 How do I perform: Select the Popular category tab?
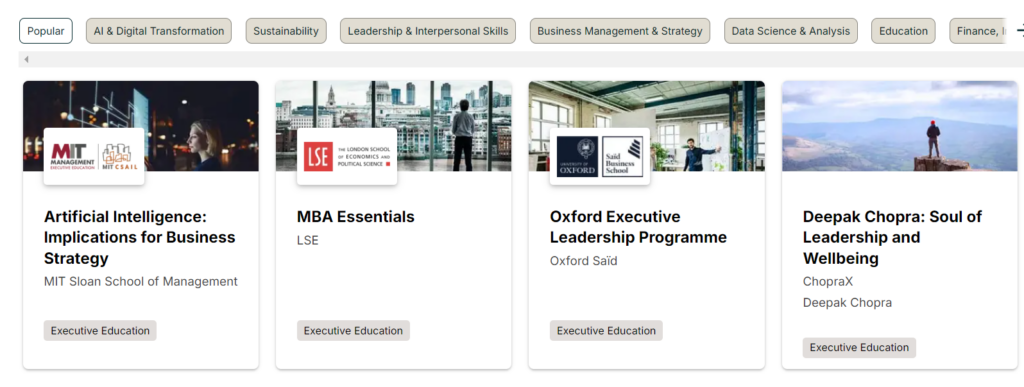(x=46, y=31)
